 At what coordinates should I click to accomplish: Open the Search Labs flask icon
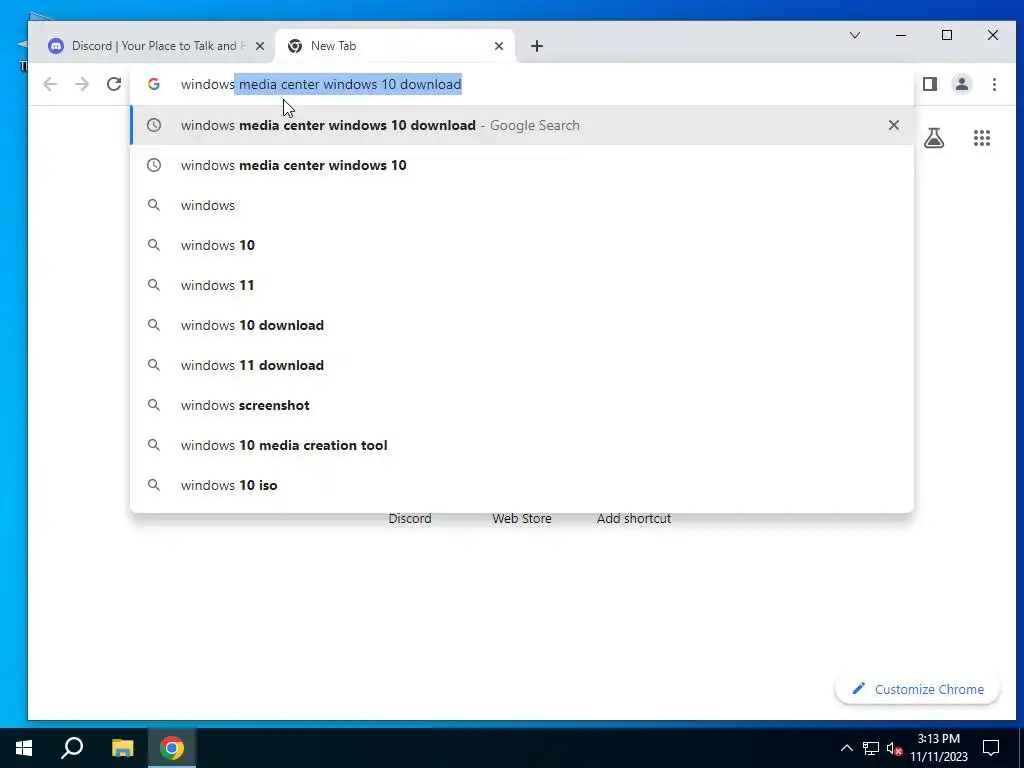click(x=934, y=138)
